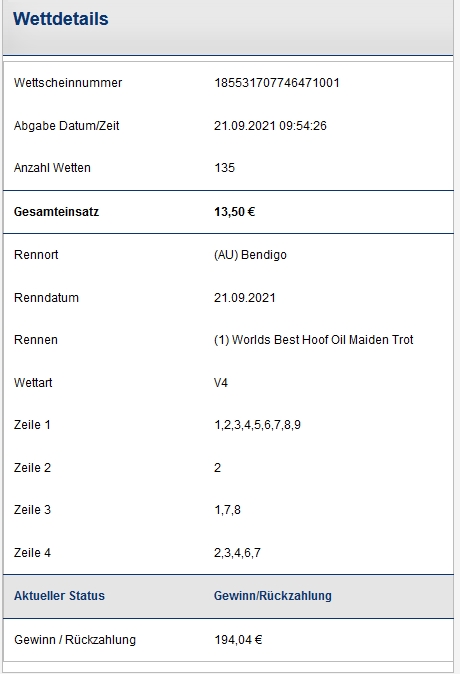Viewport: 460px width, 674px height.
Task: Click the Wettscheinnummer label
Action: 68,83
